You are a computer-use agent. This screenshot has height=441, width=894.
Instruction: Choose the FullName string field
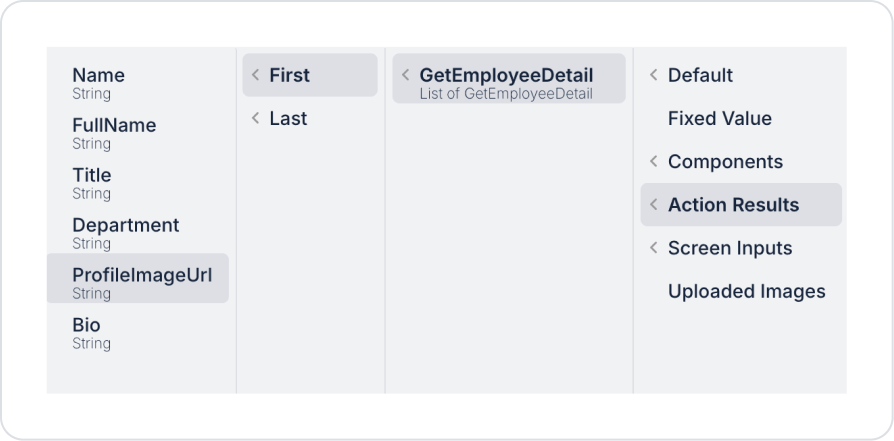[x=137, y=133]
